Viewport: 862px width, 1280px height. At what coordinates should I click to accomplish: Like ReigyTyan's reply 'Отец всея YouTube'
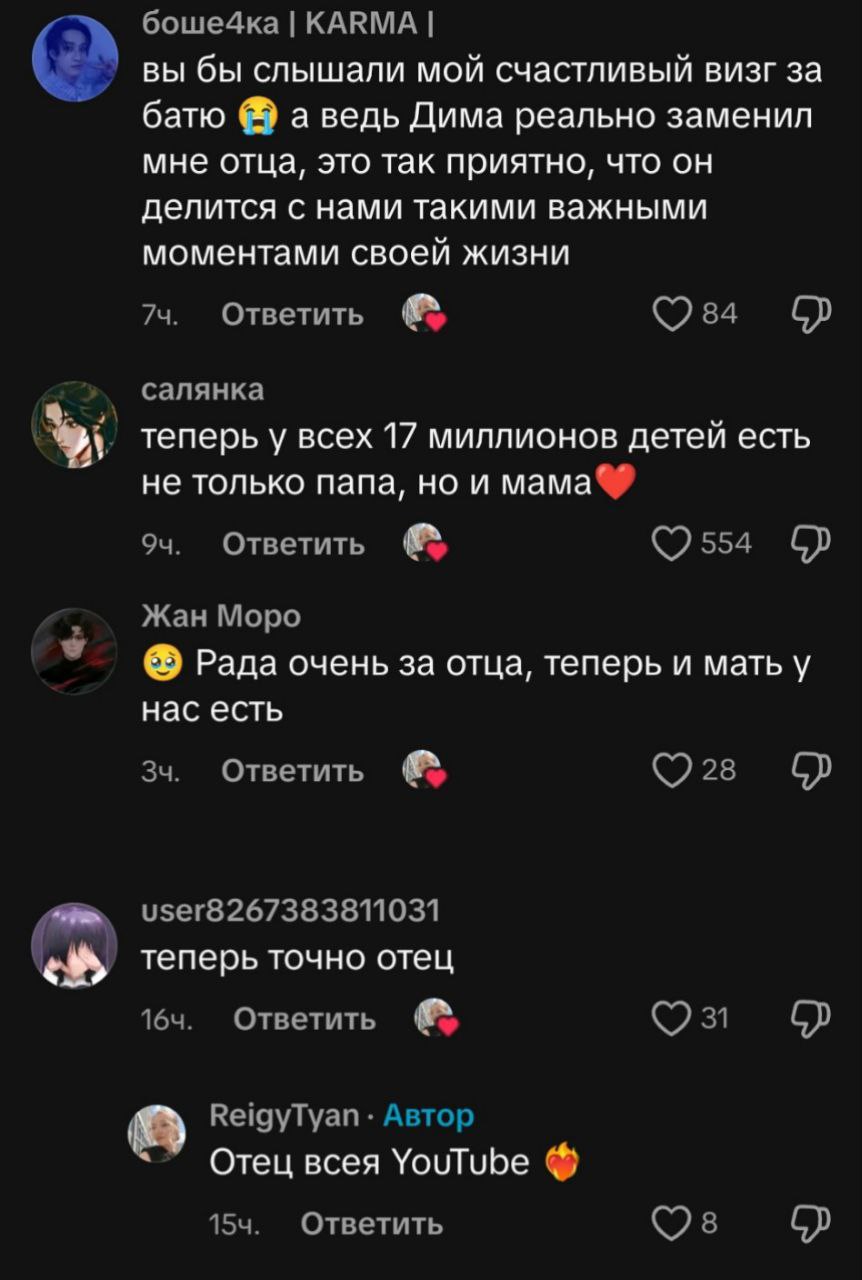668,1223
